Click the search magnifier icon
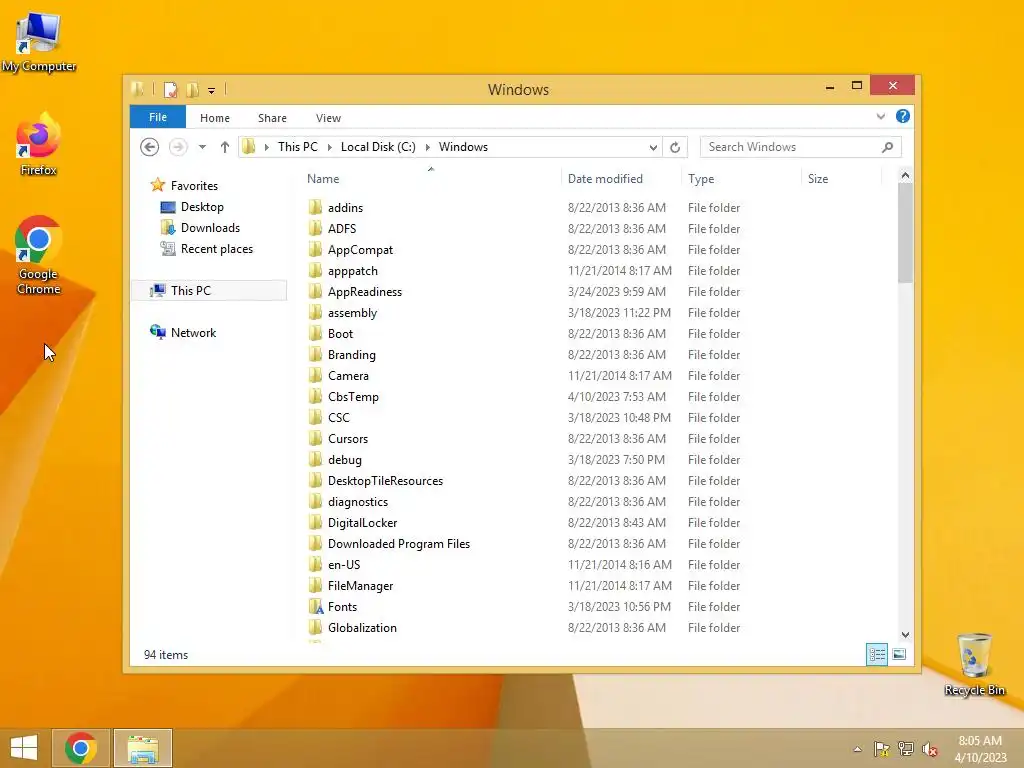This screenshot has height=768, width=1024. (887, 147)
